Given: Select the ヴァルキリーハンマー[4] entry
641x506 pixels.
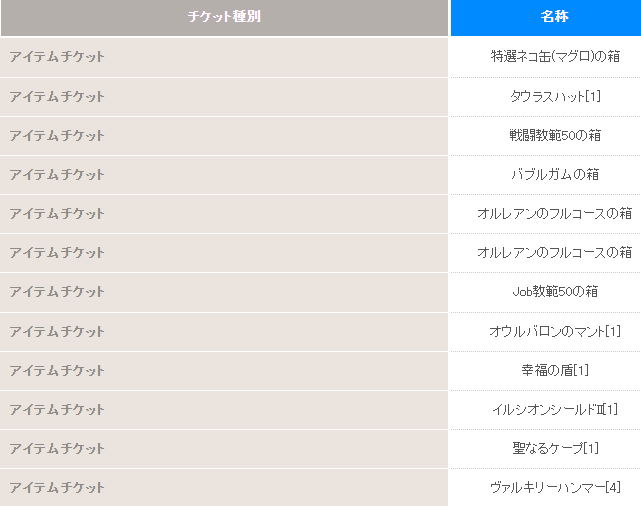Looking at the screenshot, I should 555,487.
